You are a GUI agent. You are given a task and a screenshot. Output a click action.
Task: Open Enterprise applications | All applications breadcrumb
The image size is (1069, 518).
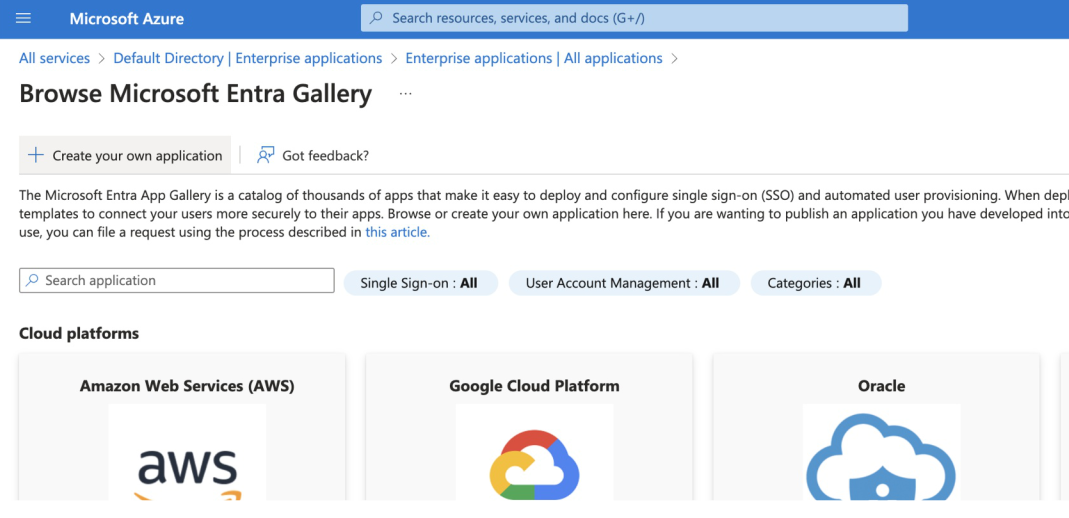[x=534, y=59]
